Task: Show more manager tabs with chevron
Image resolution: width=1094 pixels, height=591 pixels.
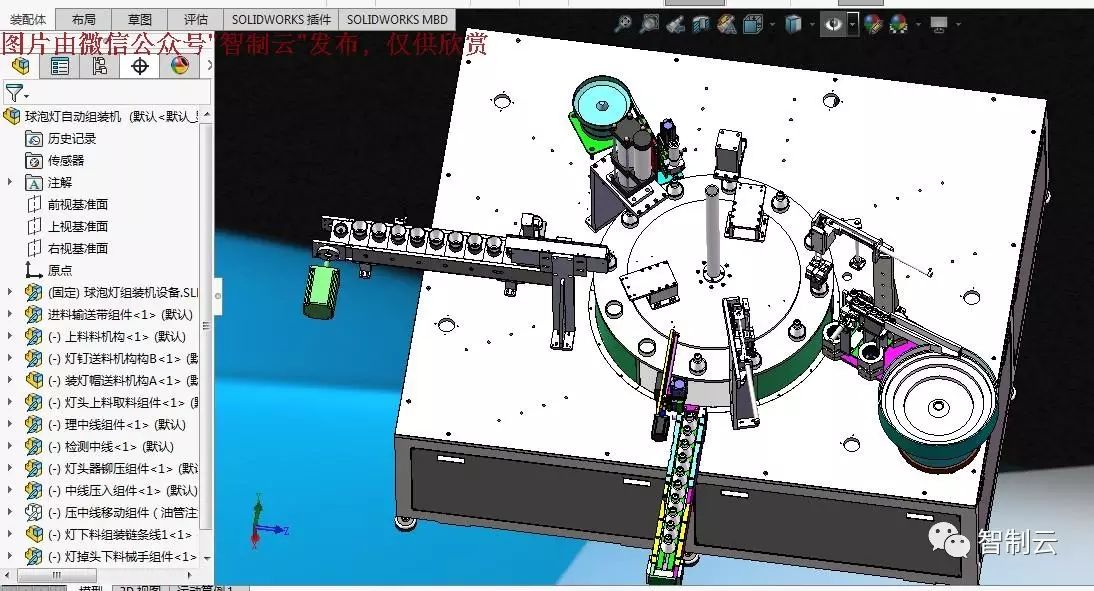Action: 207,66
